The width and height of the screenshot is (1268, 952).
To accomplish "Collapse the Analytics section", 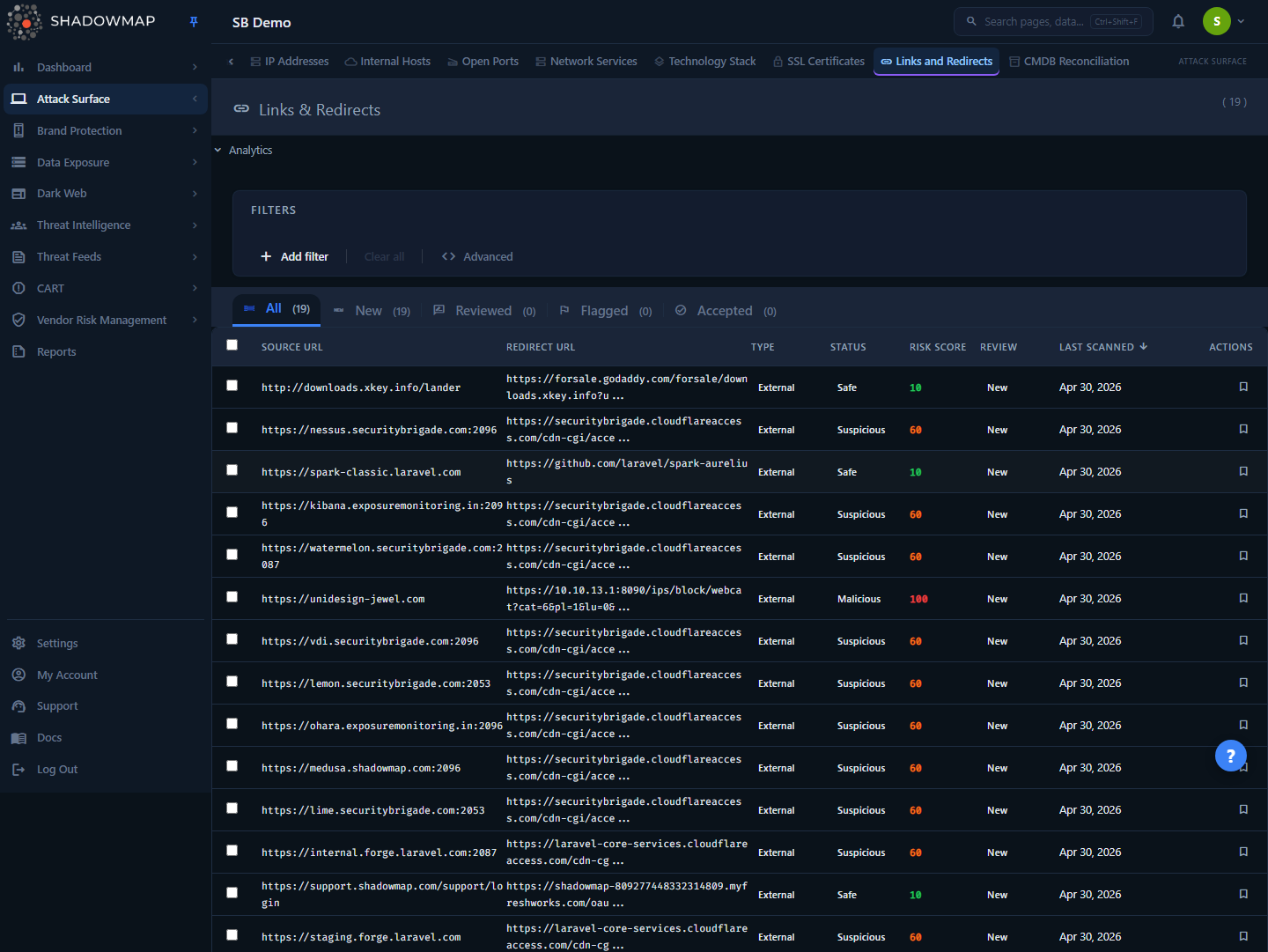I will point(217,151).
